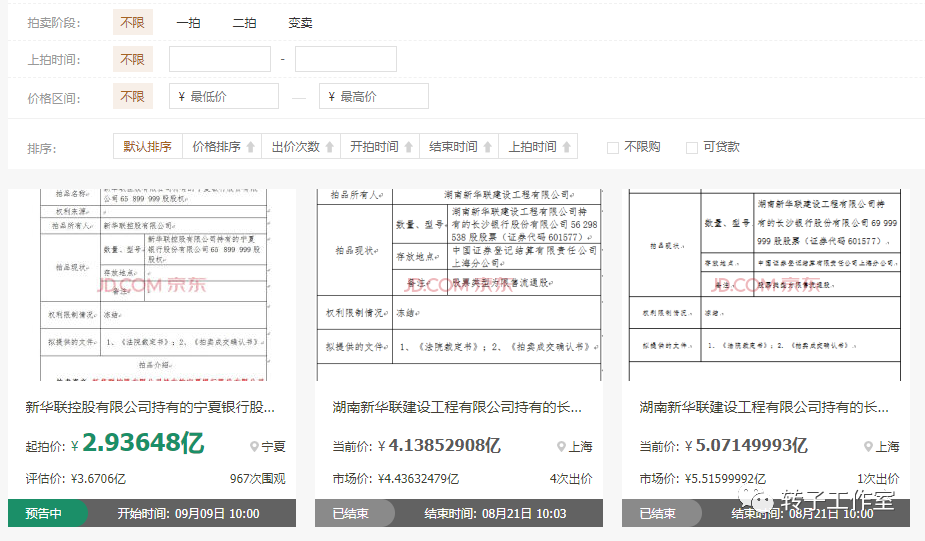The width and height of the screenshot is (925, 541).
Task: Sort listings by 出价次数
Action: click(301, 146)
